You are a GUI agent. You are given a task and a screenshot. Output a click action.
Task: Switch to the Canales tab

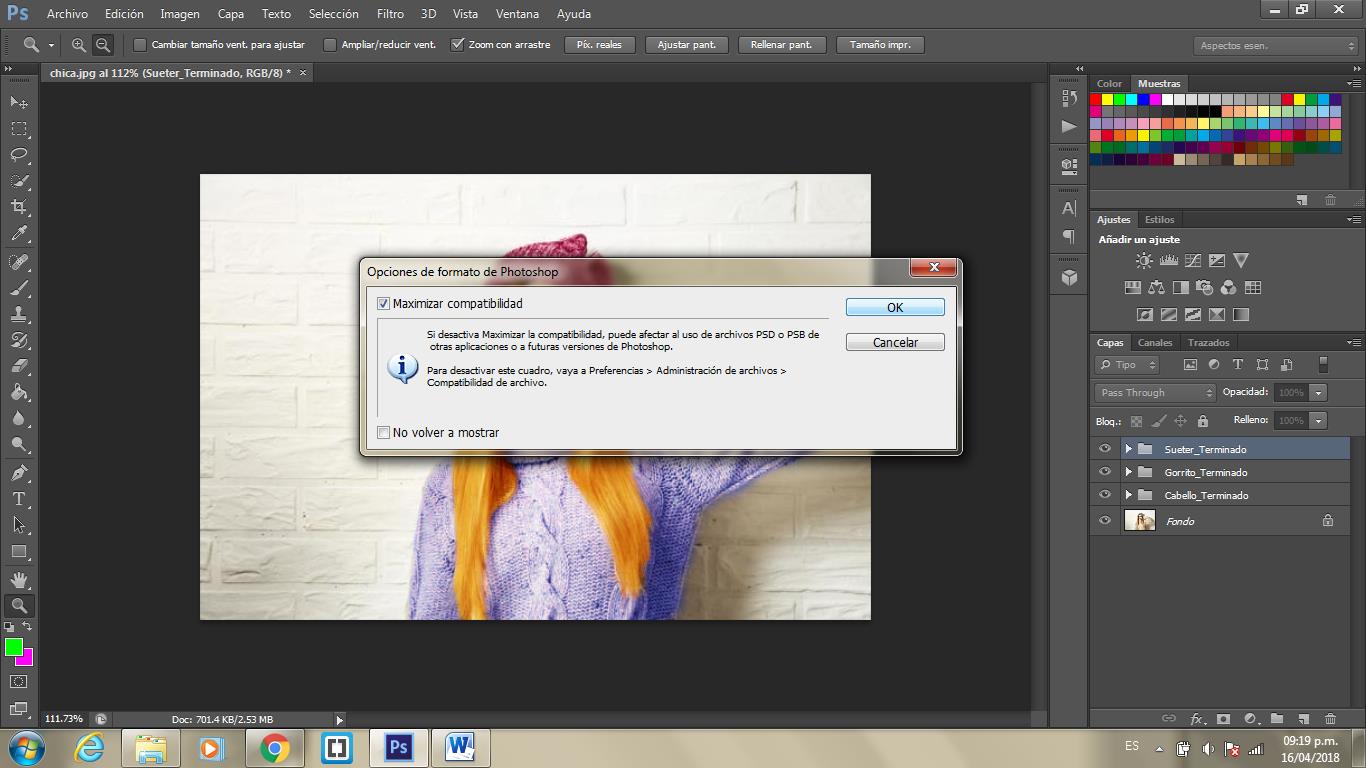click(1155, 343)
